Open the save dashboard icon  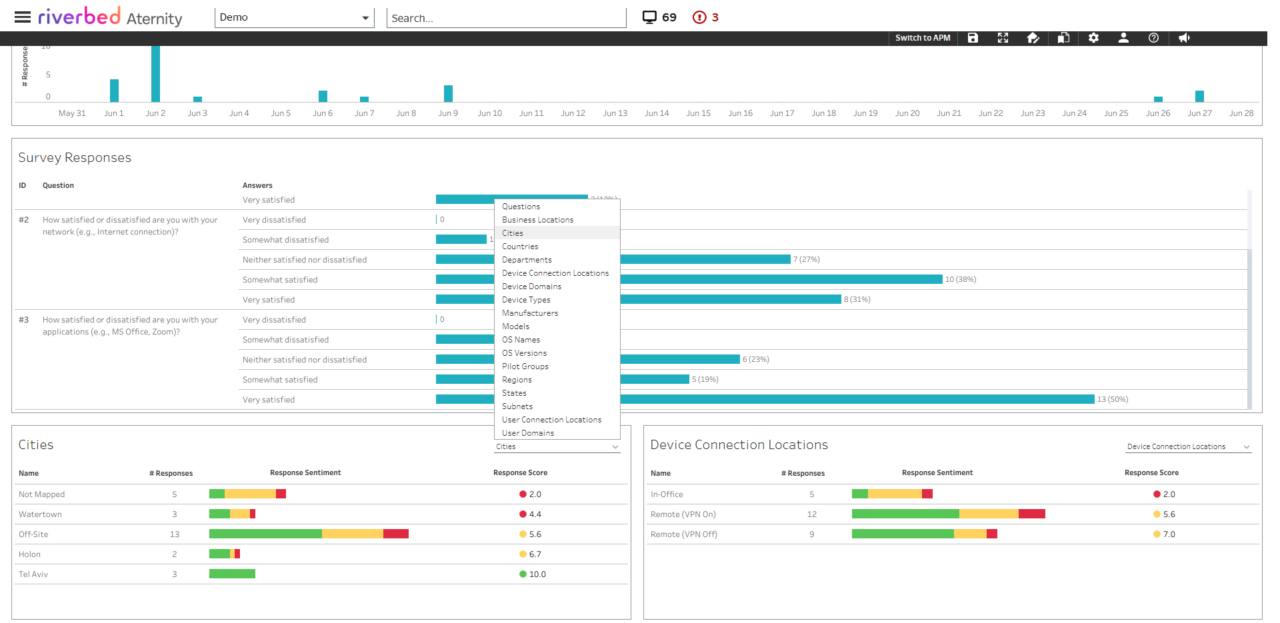click(972, 38)
